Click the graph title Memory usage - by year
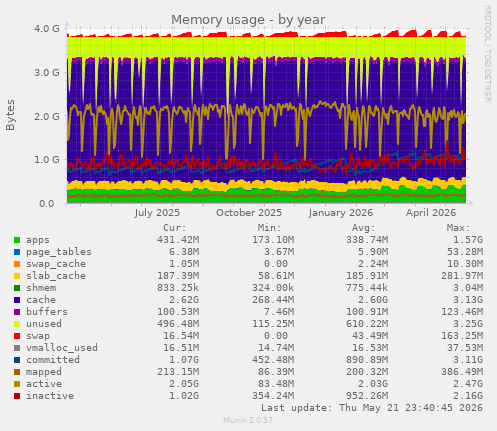This screenshot has width=497, height=431. coord(248,20)
